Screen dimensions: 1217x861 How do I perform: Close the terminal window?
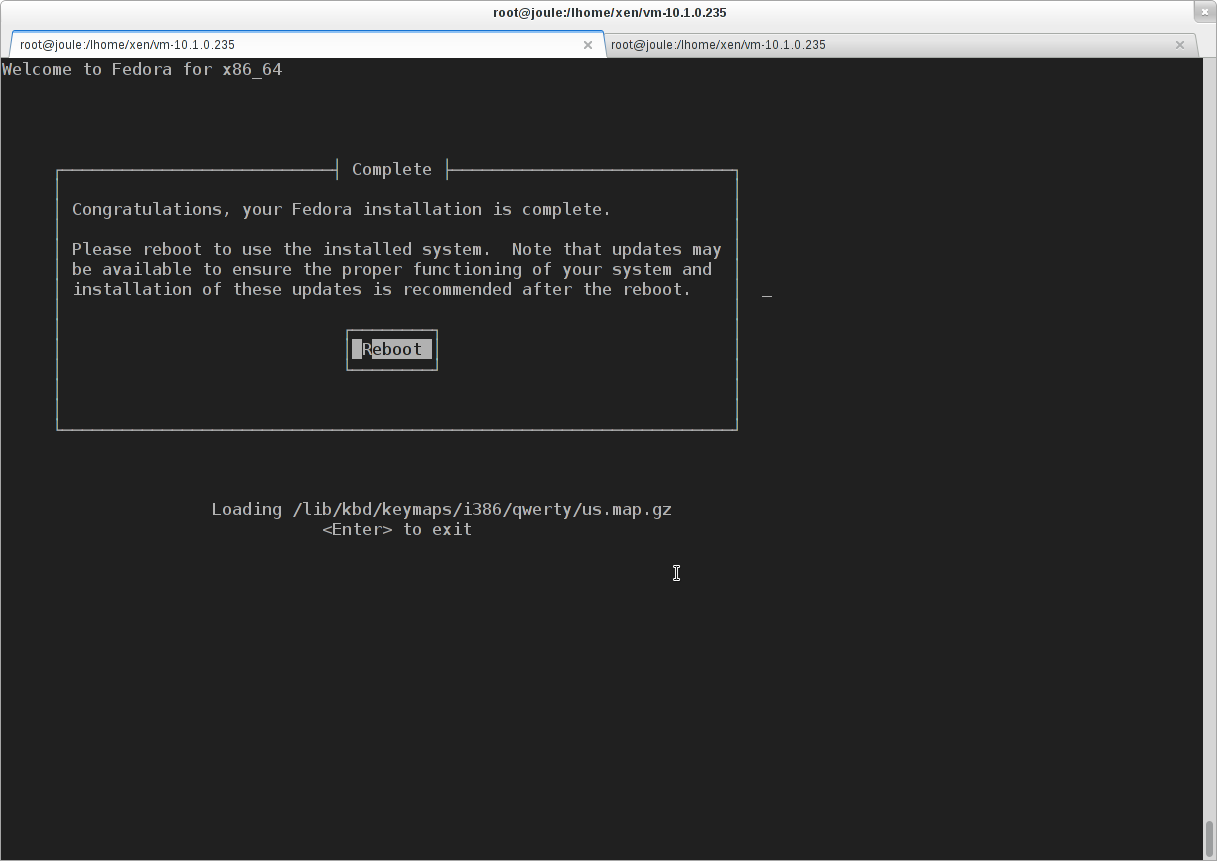(x=1205, y=11)
